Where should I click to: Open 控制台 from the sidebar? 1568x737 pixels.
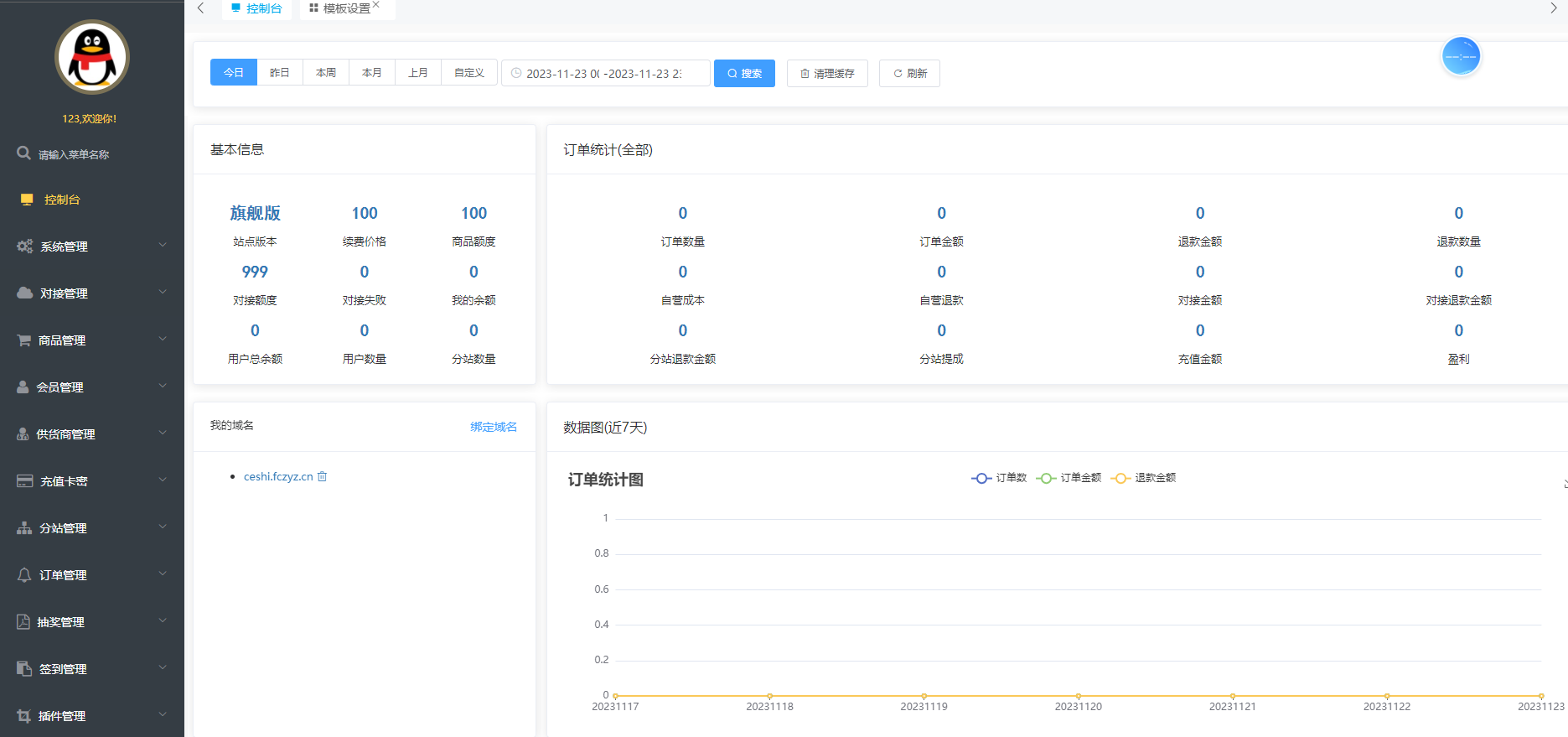62,200
